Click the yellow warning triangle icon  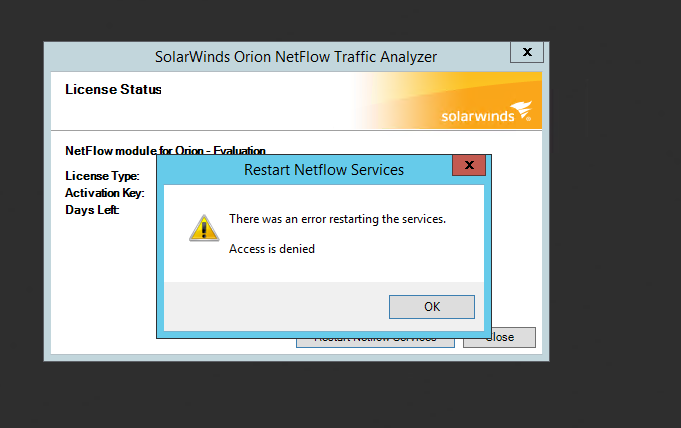pyautogui.click(x=204, y=228)
